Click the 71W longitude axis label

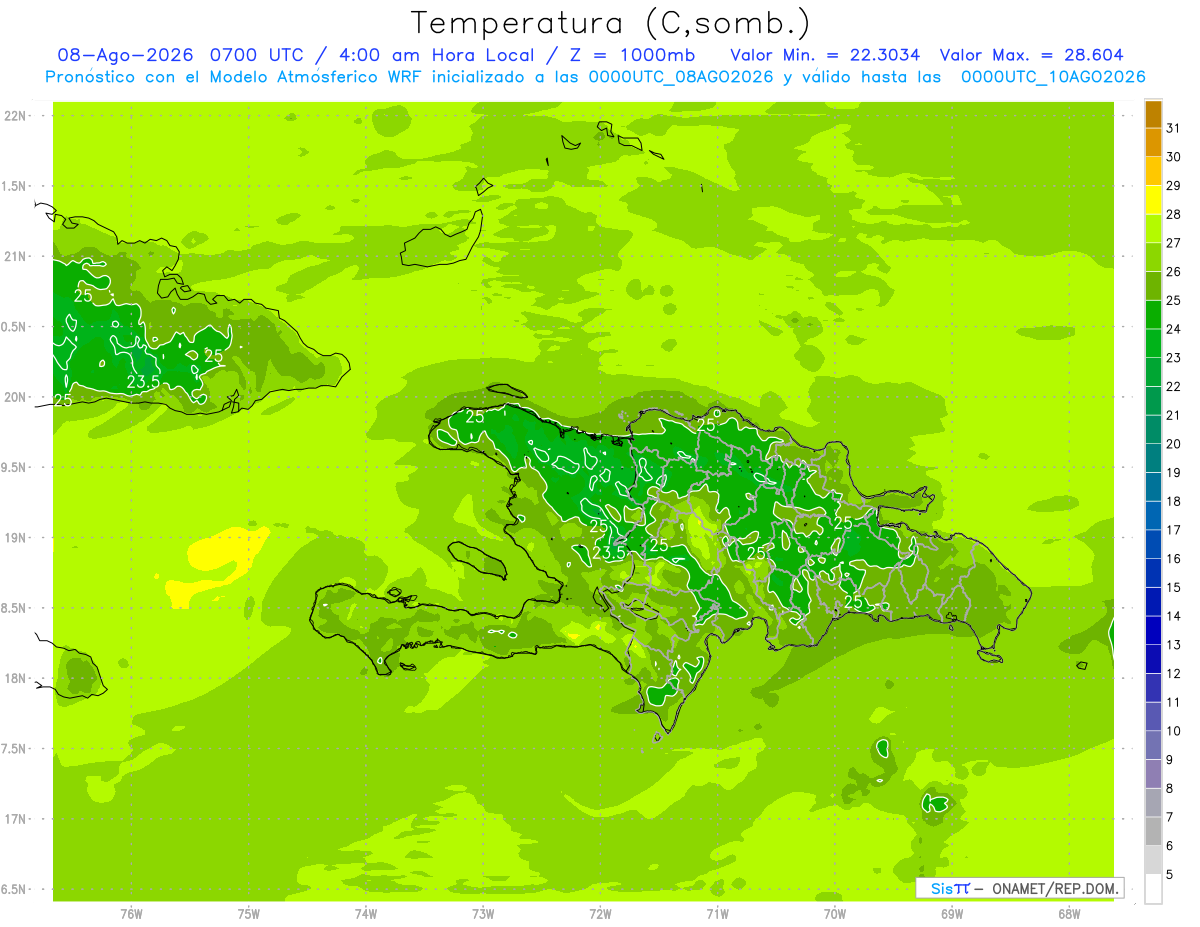pyautogui.click(x=717, y=914)
